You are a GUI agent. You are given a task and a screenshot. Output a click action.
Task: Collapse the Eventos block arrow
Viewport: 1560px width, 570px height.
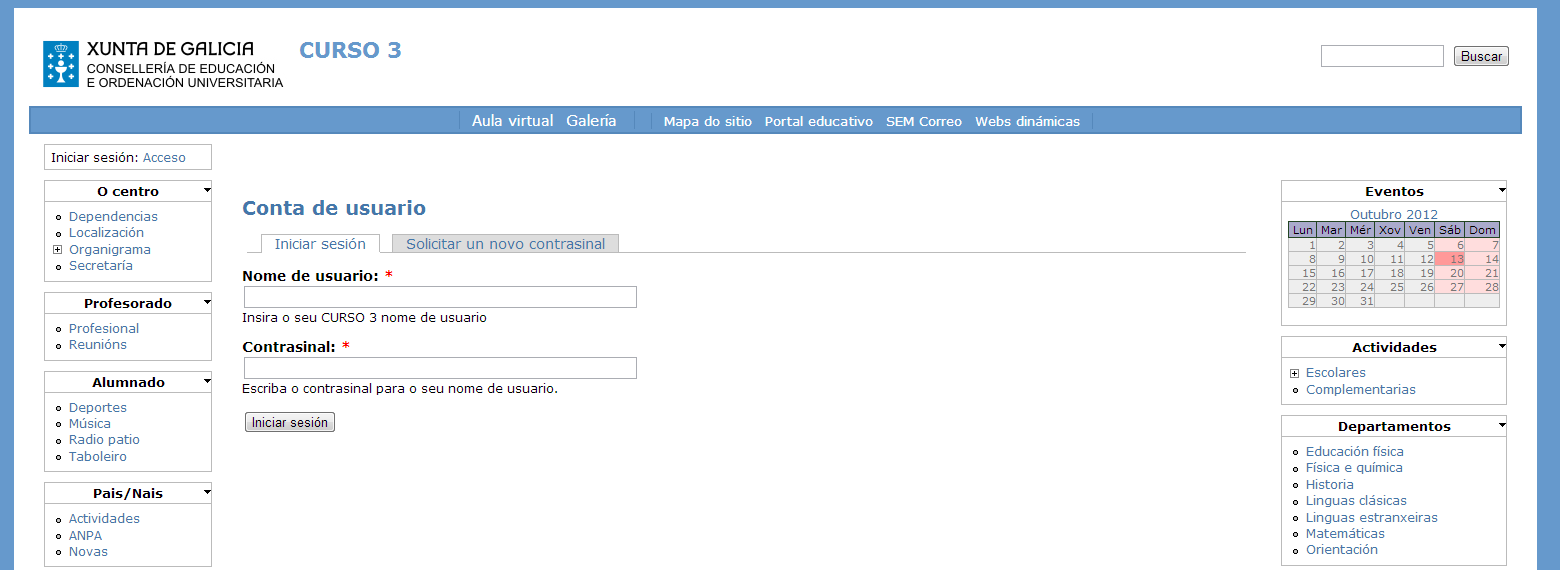point(1501,189)
